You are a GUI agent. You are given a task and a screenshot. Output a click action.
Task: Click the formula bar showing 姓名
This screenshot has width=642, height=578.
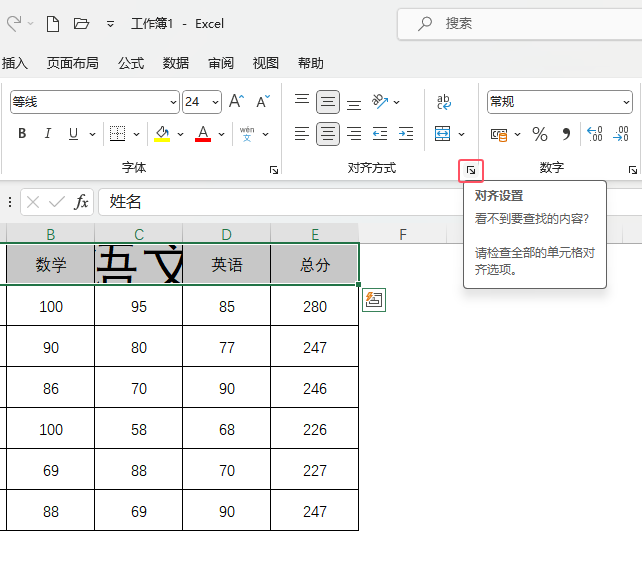coord(281,202)
